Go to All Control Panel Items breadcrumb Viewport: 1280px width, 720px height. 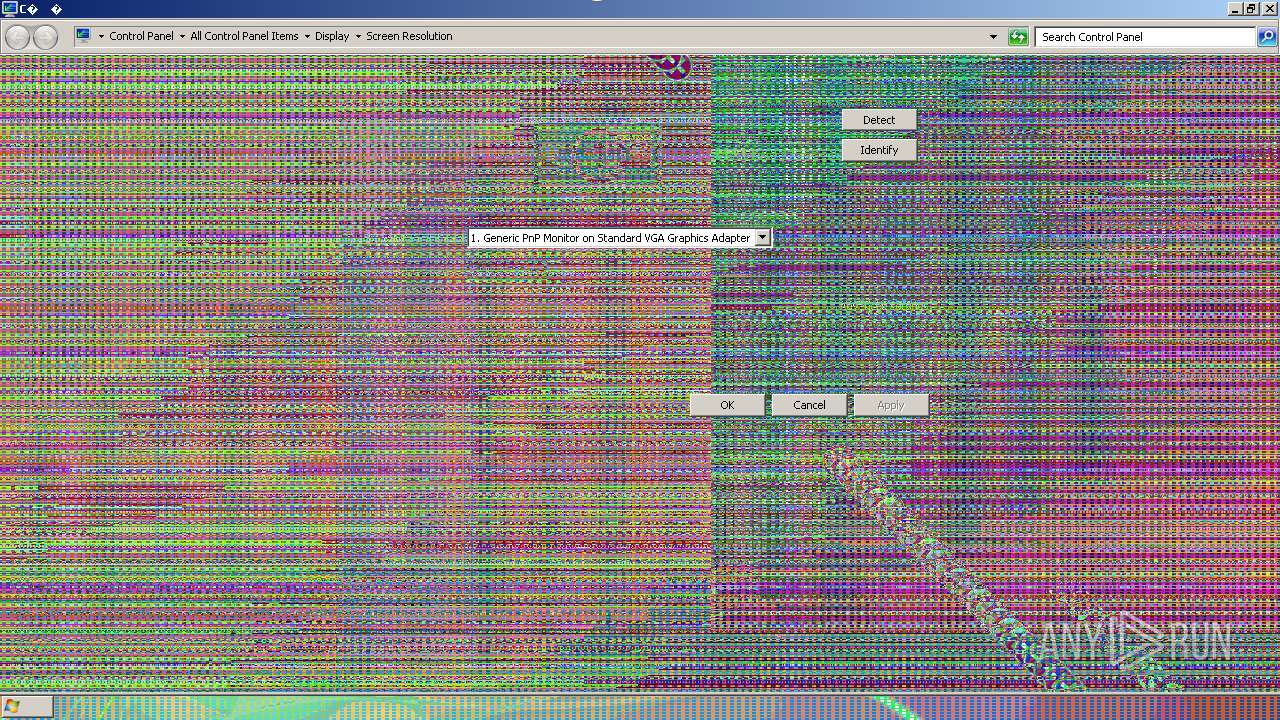click(244, 36)
